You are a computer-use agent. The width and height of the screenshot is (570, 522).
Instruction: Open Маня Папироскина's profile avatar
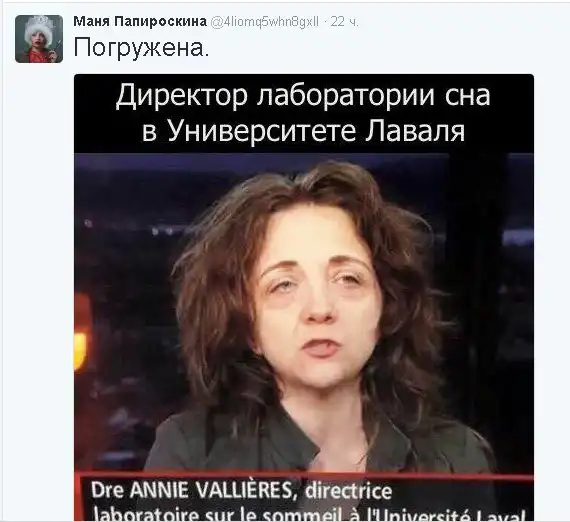39,39
